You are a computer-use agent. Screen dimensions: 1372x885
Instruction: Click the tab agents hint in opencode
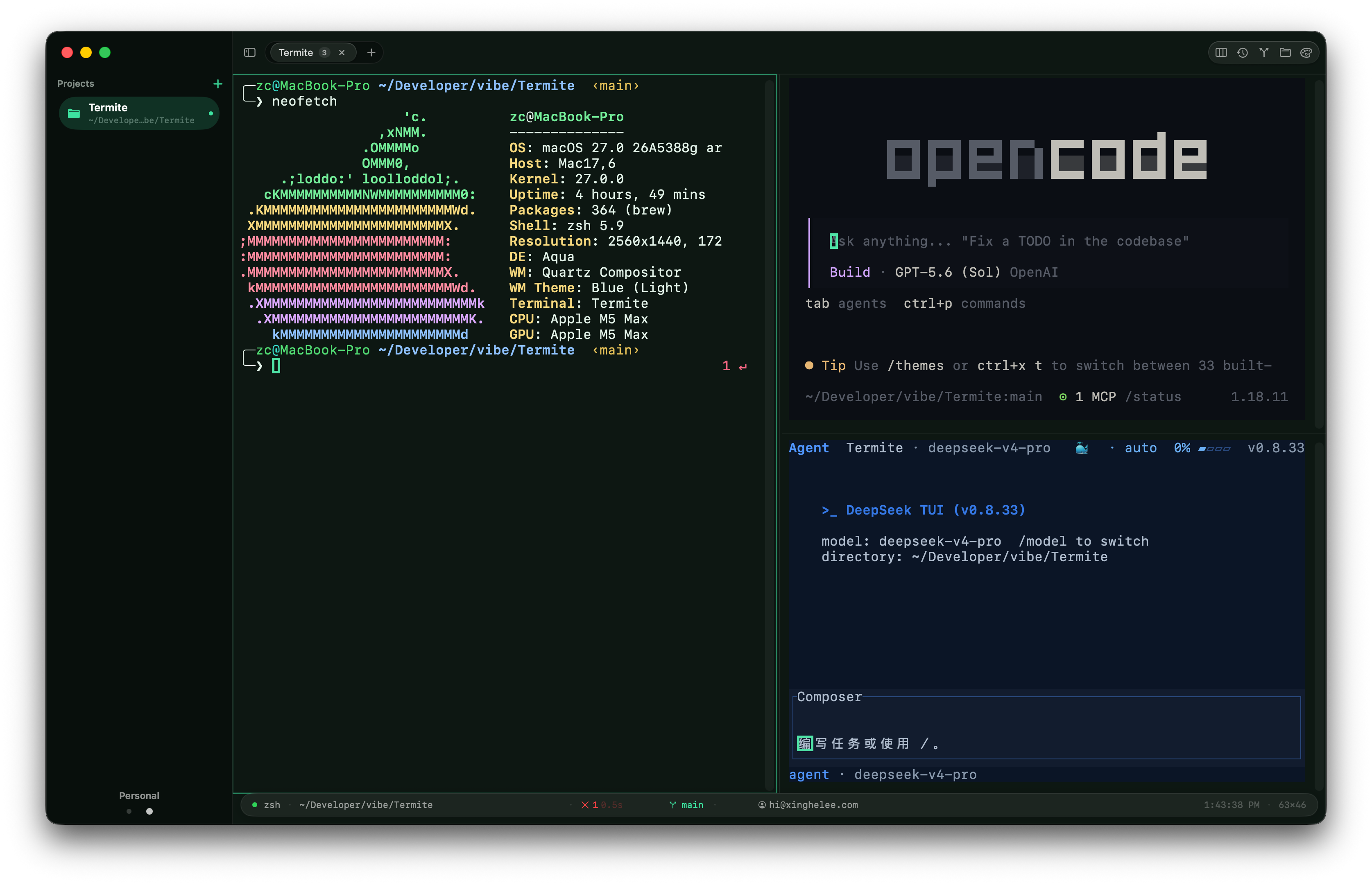click(x=845, y=303)
